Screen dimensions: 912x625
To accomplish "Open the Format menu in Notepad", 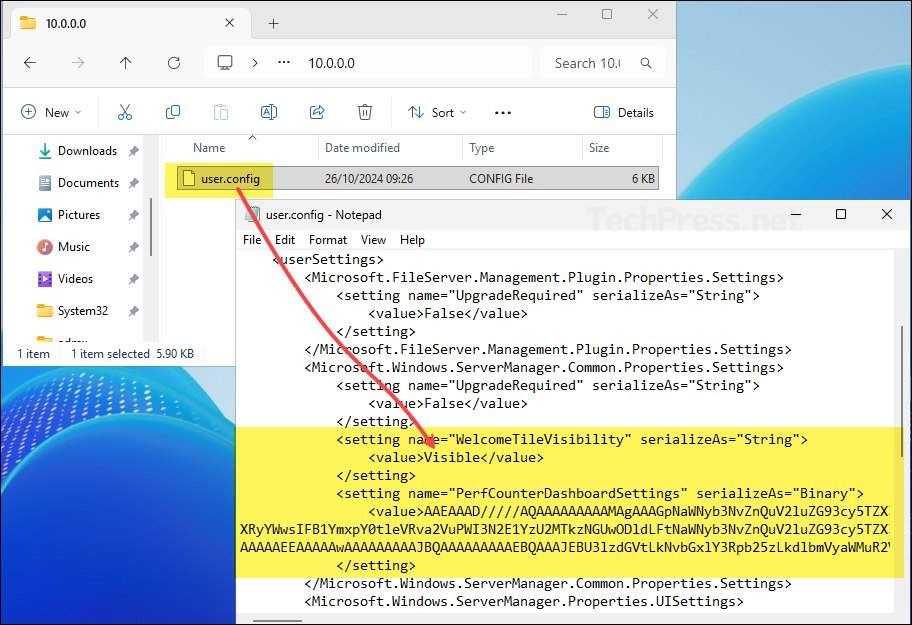I will (x=328, y=239).
